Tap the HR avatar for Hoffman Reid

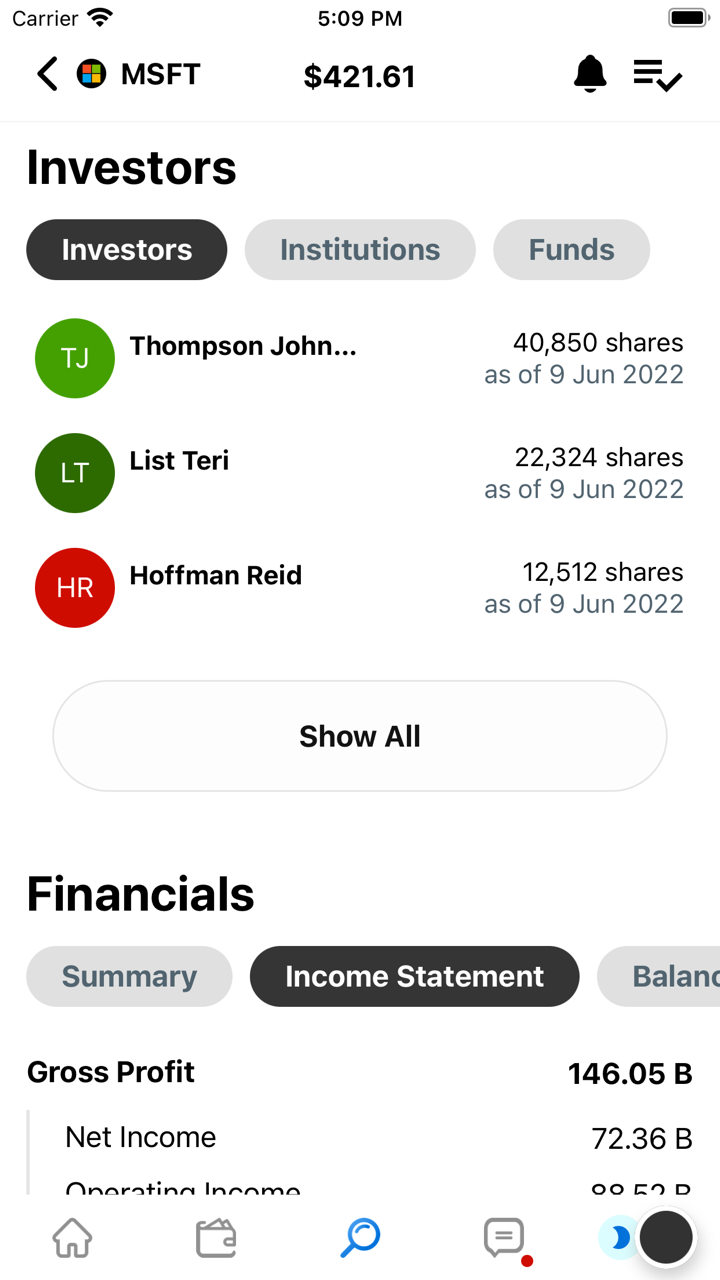pyautogui.click(x=75, y=588)
